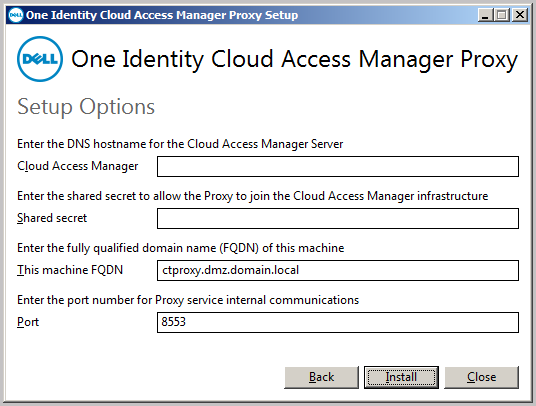The image size is (536, 406).
Task: Click the Cloud Access Manager field label
Action: point(78,166)
